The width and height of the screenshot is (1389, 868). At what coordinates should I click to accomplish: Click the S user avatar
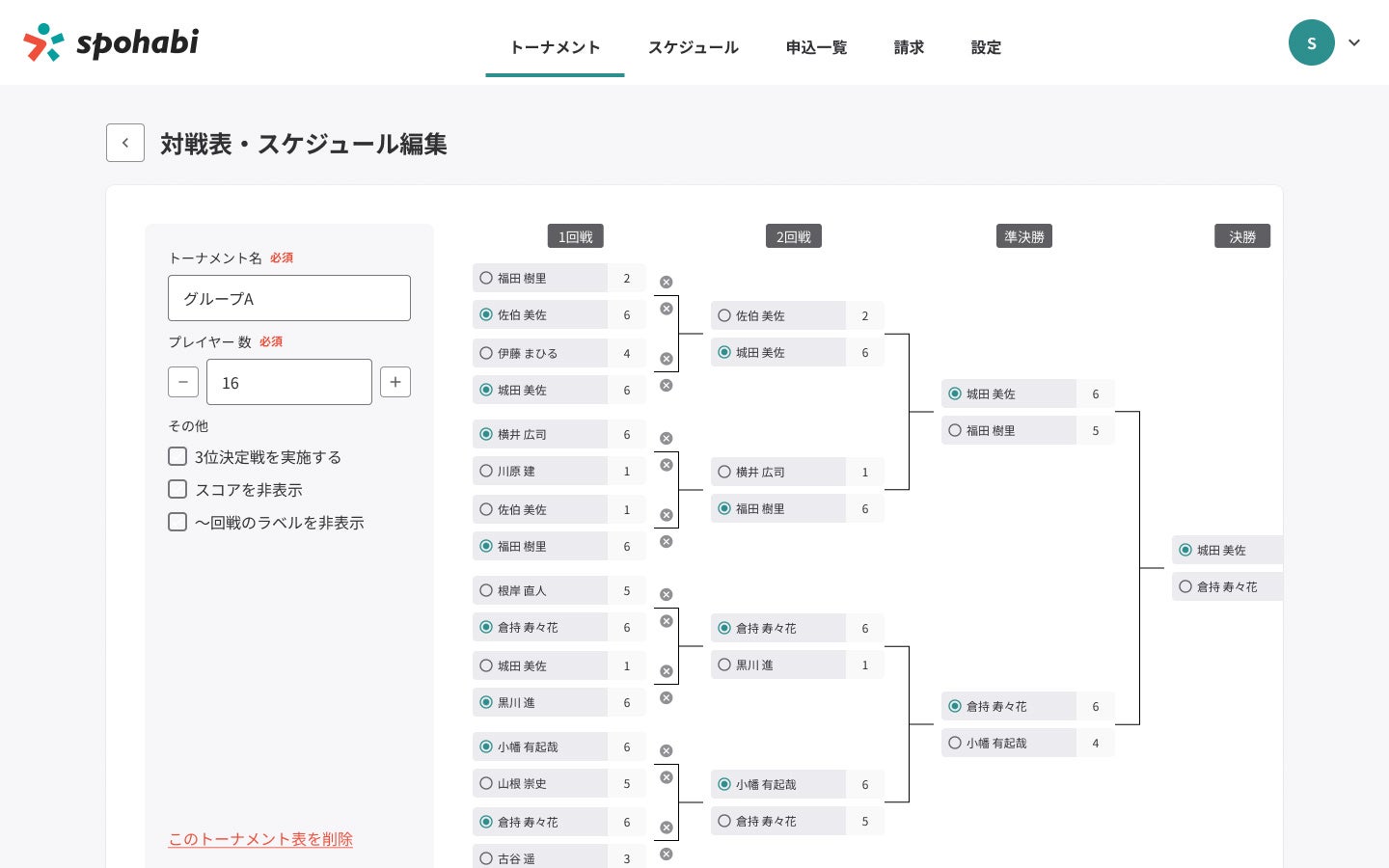point(1311,42)
